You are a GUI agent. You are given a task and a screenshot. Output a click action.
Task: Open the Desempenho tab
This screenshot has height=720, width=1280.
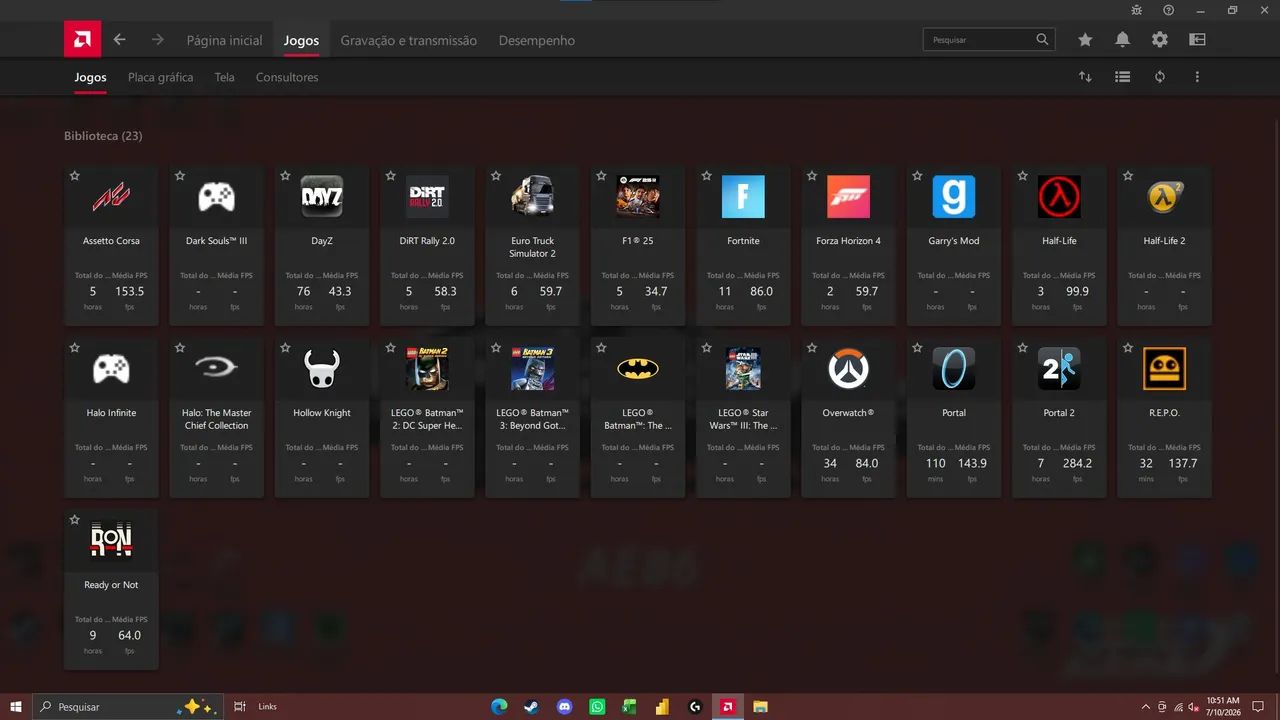point(537,41)
